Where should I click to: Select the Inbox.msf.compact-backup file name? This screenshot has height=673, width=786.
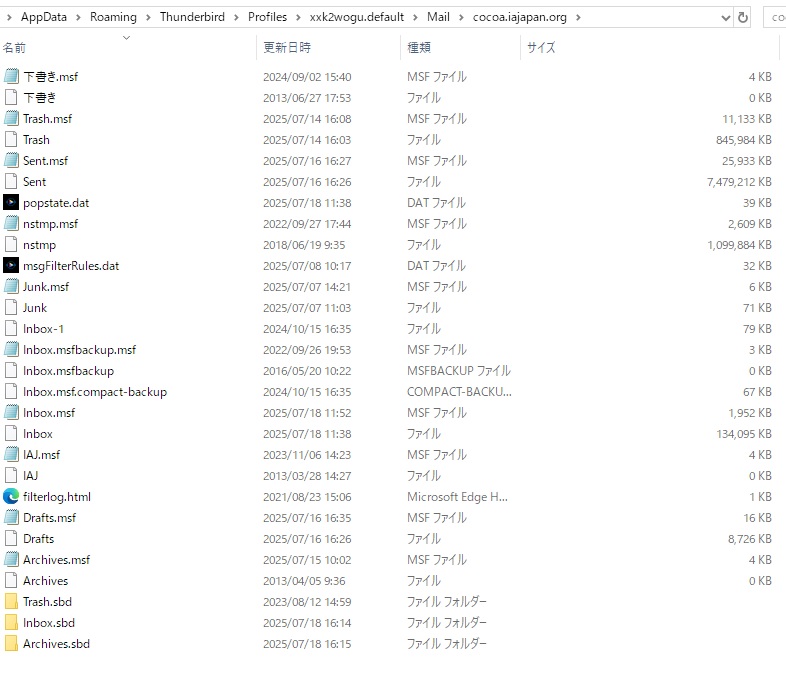95,392
